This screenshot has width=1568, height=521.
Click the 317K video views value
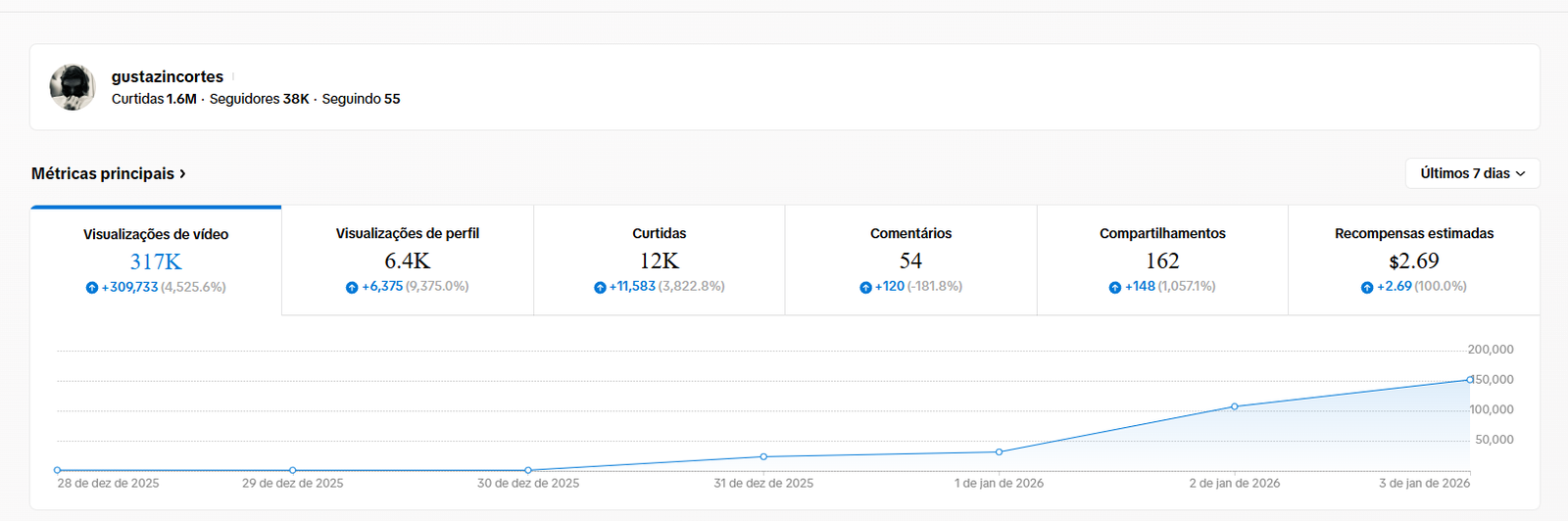(156, 261)
